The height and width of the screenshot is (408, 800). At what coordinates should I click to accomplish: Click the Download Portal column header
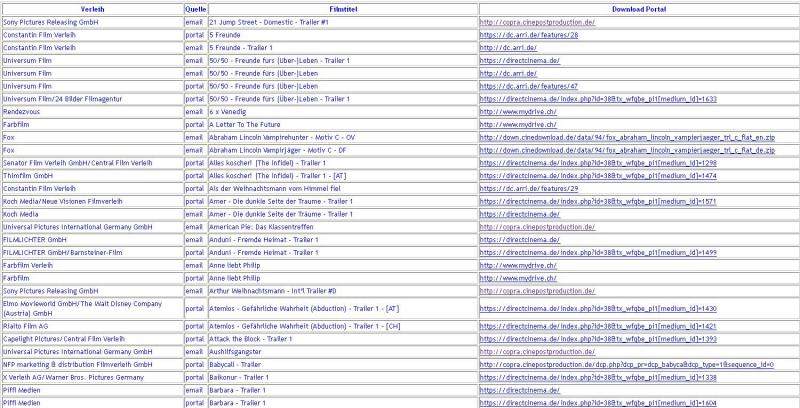(641, 8)
